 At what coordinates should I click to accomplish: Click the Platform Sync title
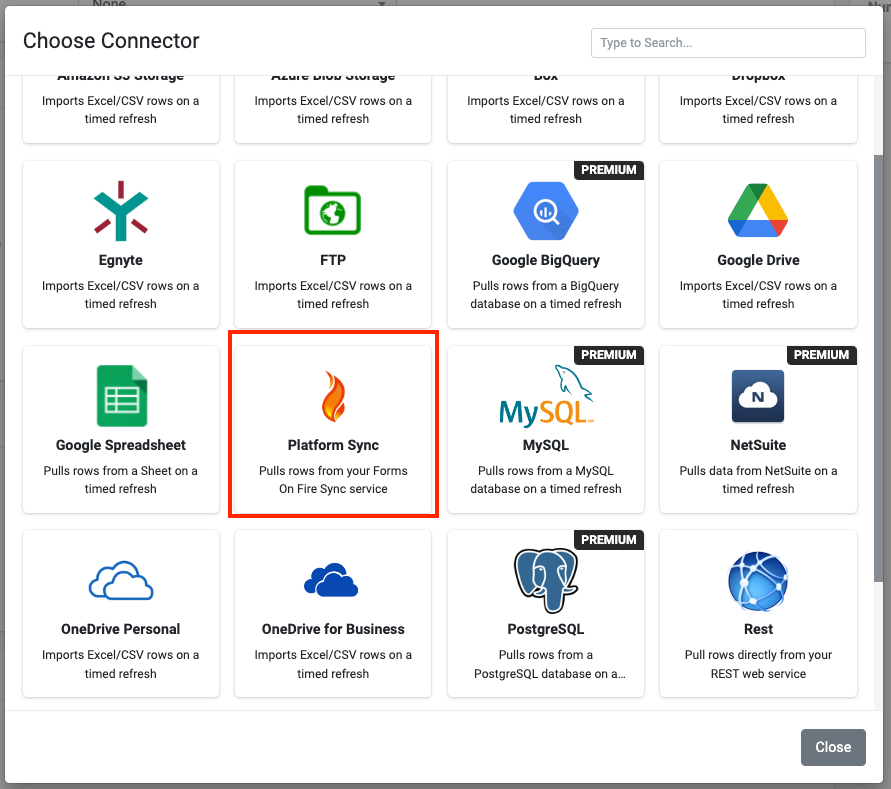pos(333,445)
